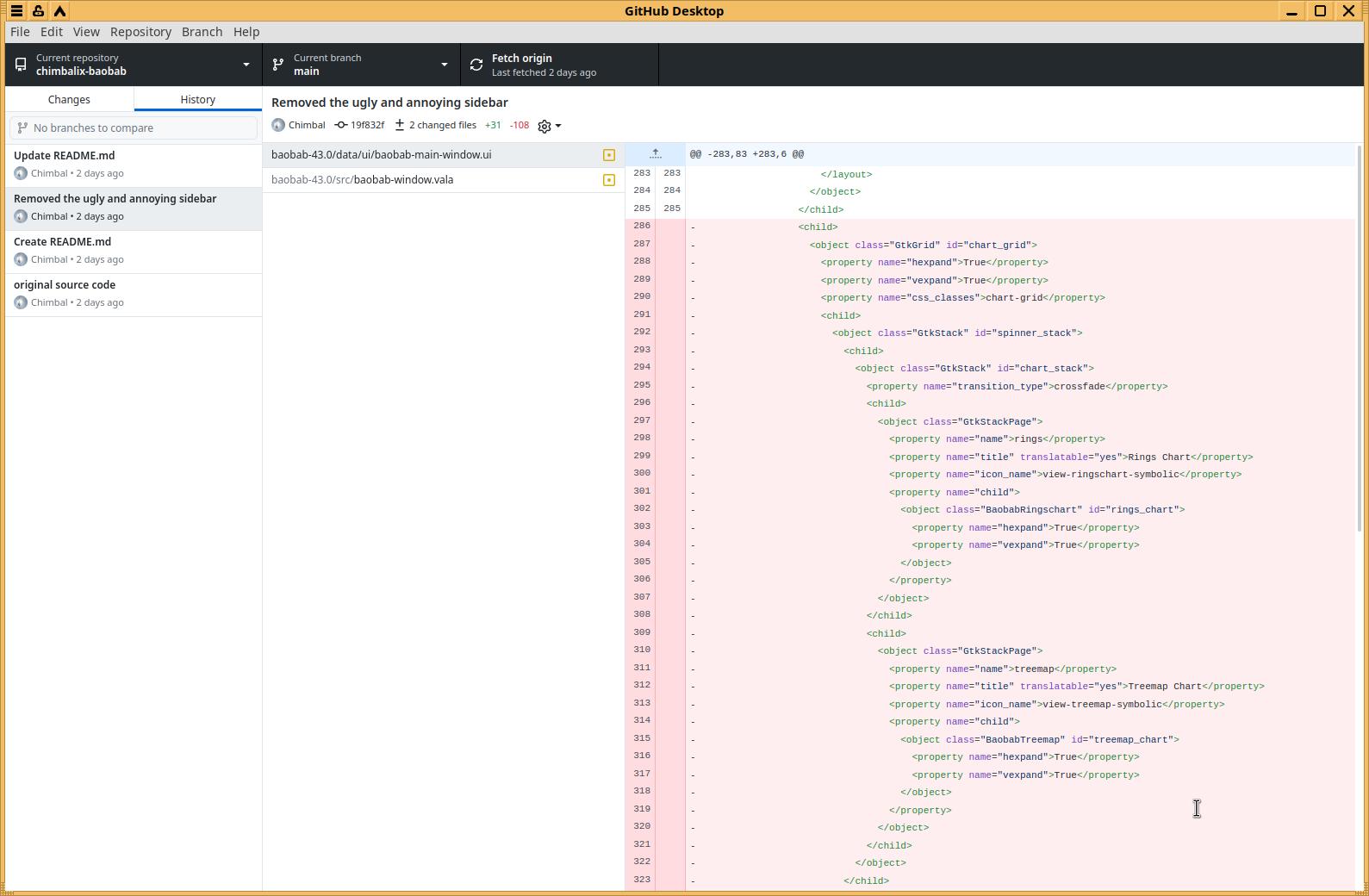Screen dimensions: 1369x896
Task: Open the Current repository dropdown
Action: coord(134,65)
